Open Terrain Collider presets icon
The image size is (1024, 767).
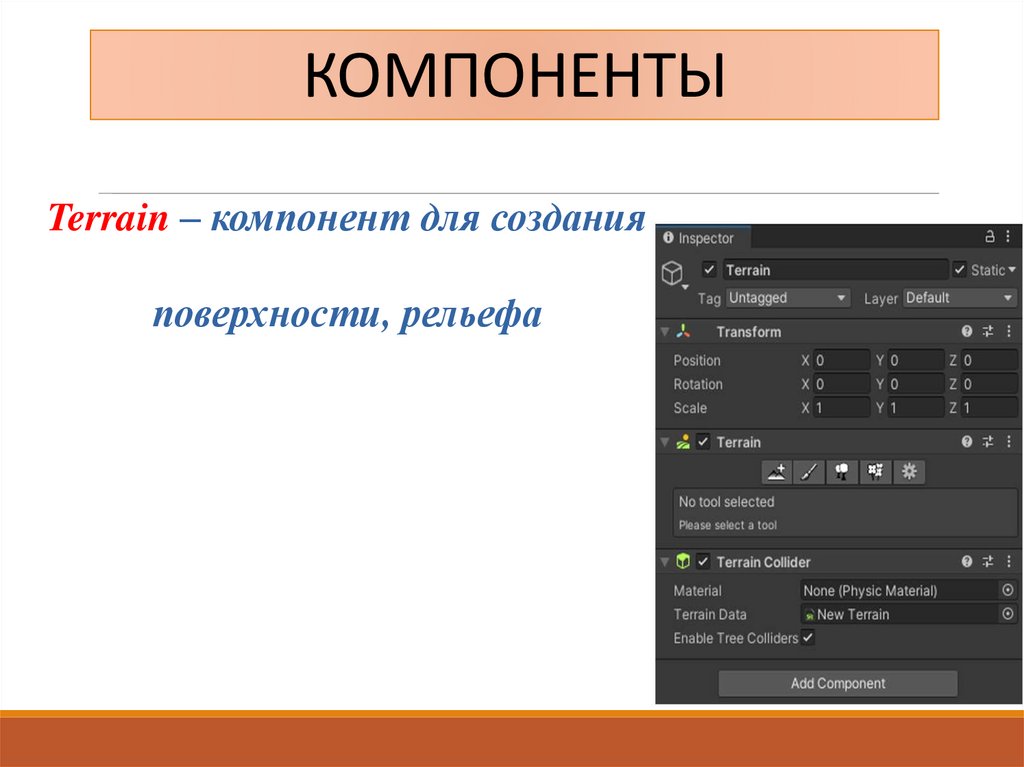(988, 561)
